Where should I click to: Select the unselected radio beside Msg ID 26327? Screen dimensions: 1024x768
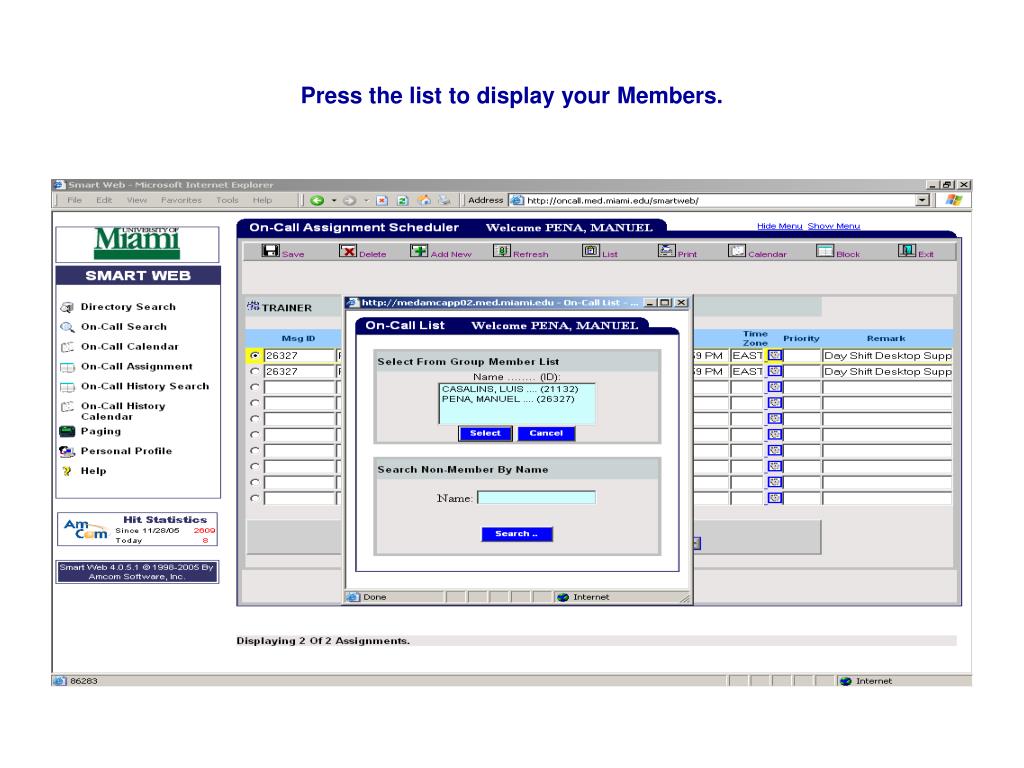[255, 372]
